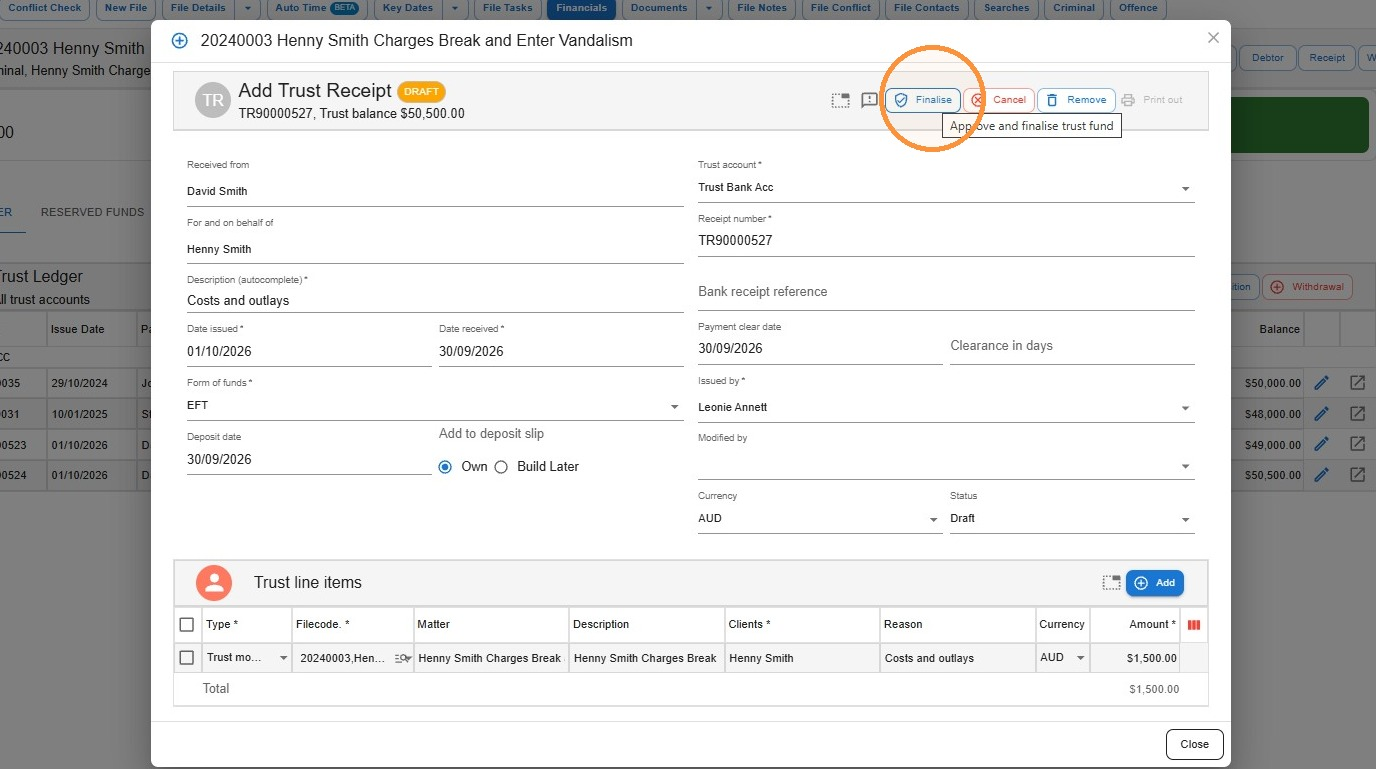Image resolution: width=1376 pixels, height=769 pixels.
Task: Tick the select-all line items checkbox
Action: (187, 625)
